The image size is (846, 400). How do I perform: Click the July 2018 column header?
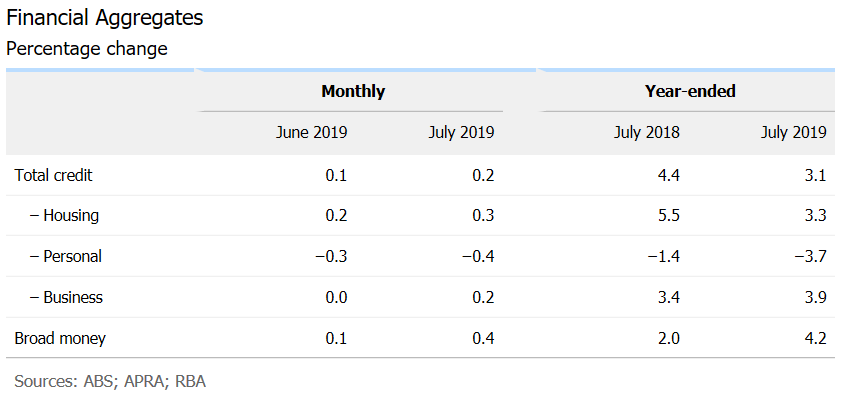(x=646, y=132)
